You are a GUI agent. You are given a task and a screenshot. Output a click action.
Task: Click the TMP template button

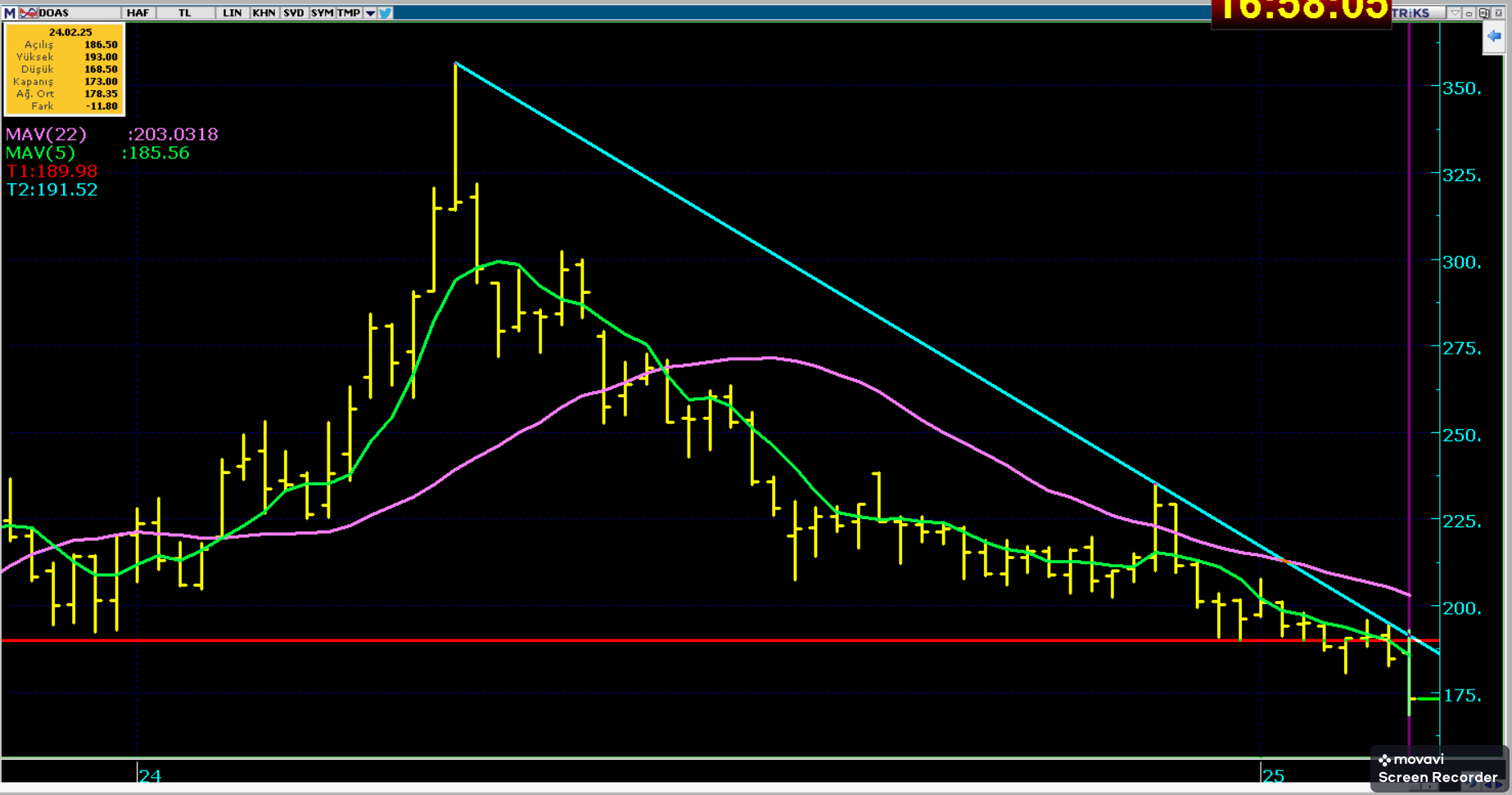349,13
